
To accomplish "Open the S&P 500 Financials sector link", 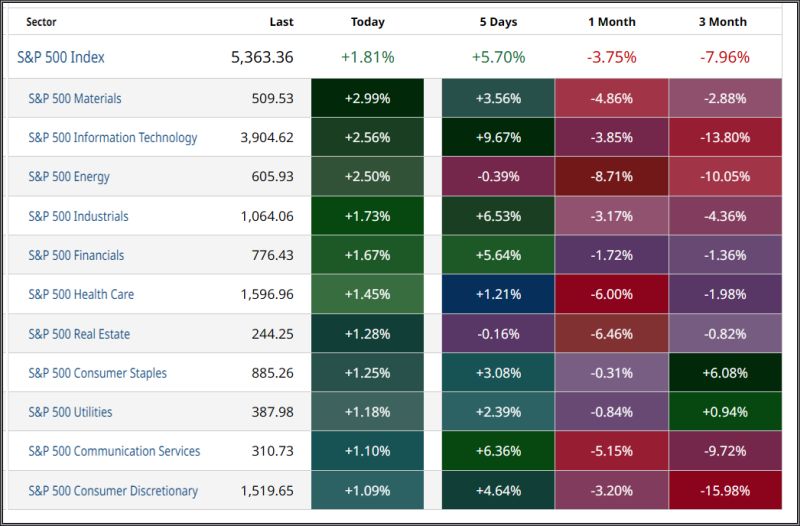I will [x=76, y=255].
